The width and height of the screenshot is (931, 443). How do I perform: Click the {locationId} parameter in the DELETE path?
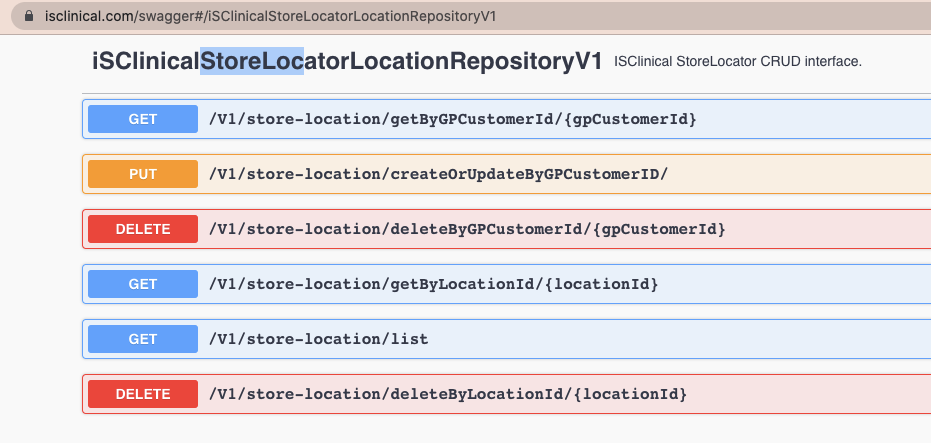(x=631, y=394)
